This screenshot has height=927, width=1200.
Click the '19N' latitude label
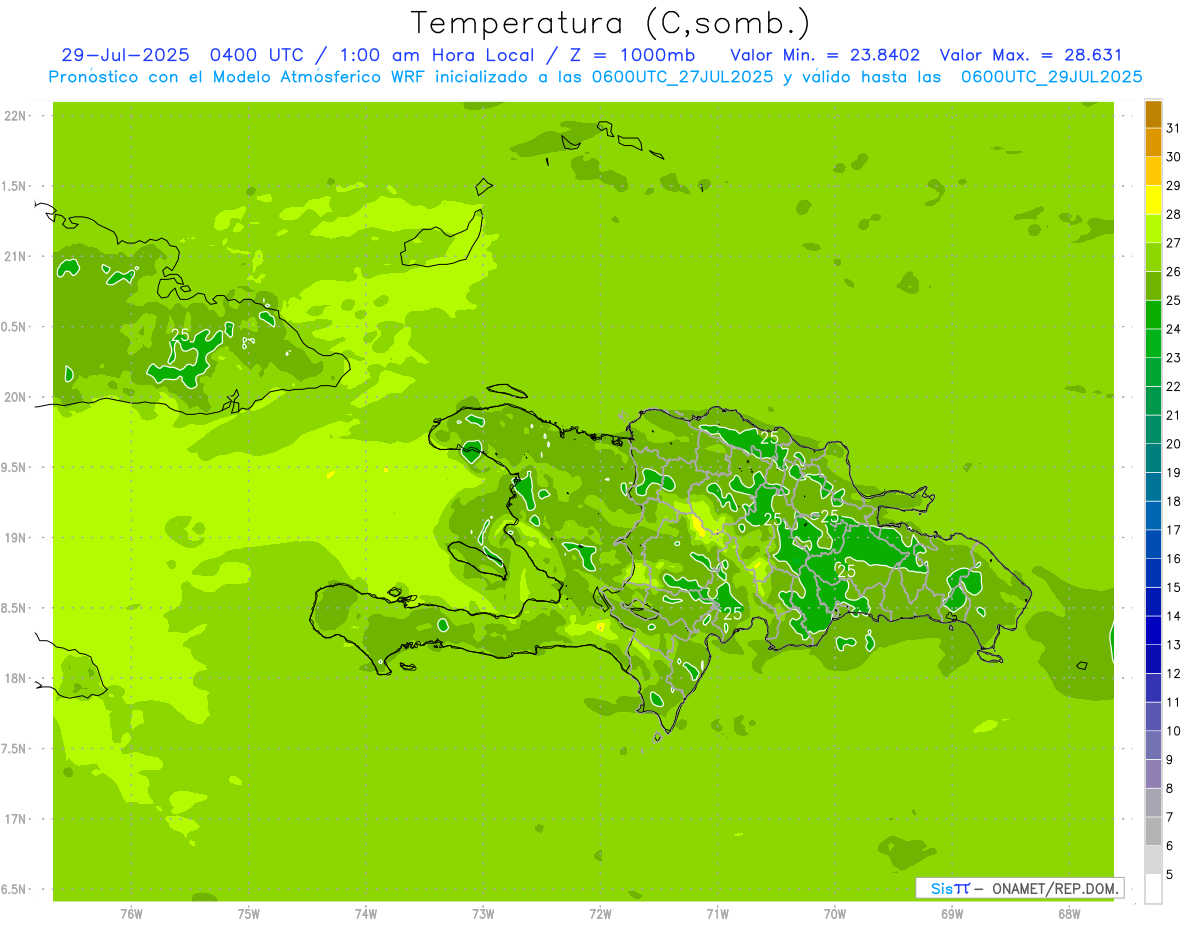(15, 538)
